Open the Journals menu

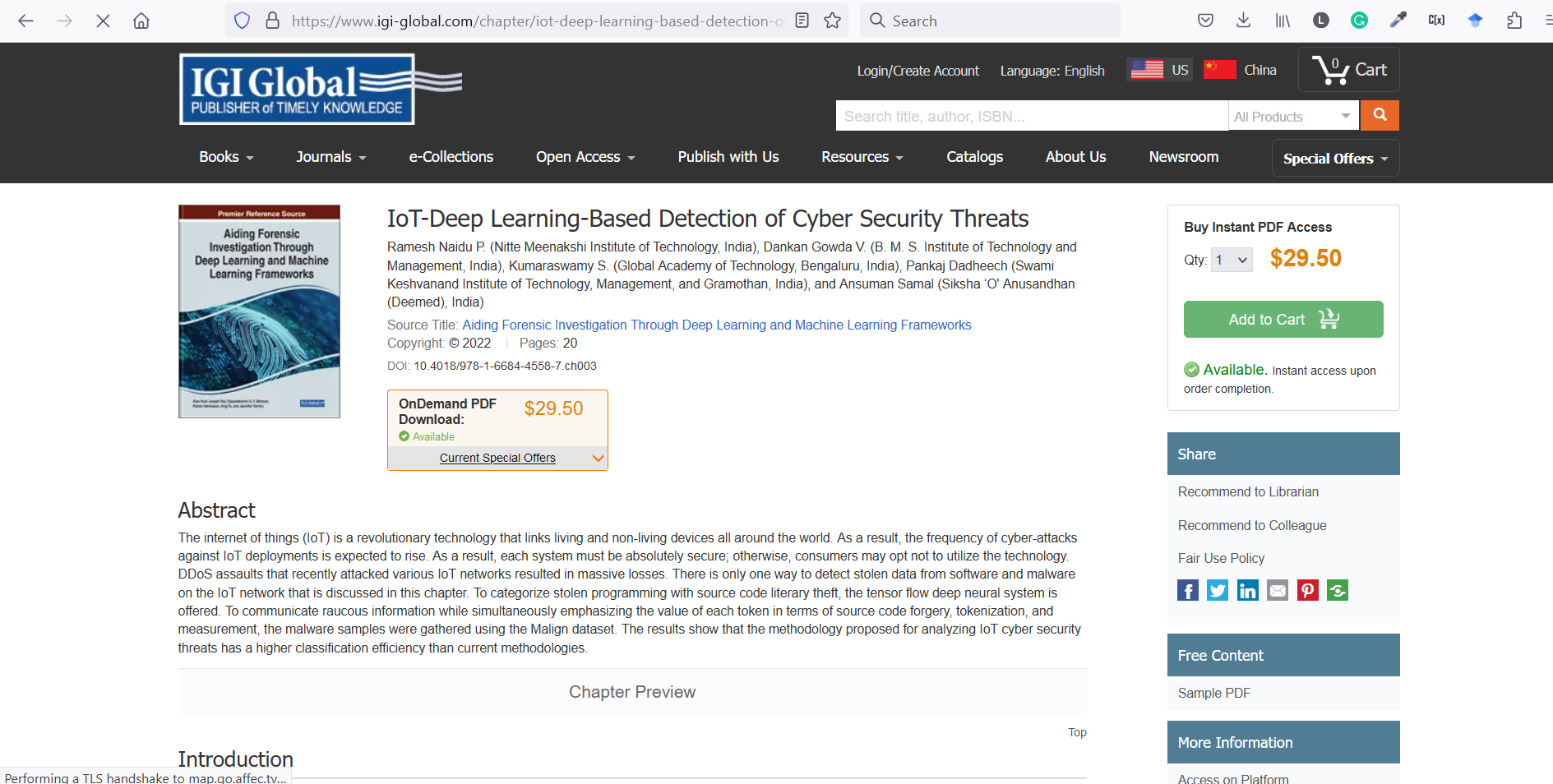[x=331, y=157]
